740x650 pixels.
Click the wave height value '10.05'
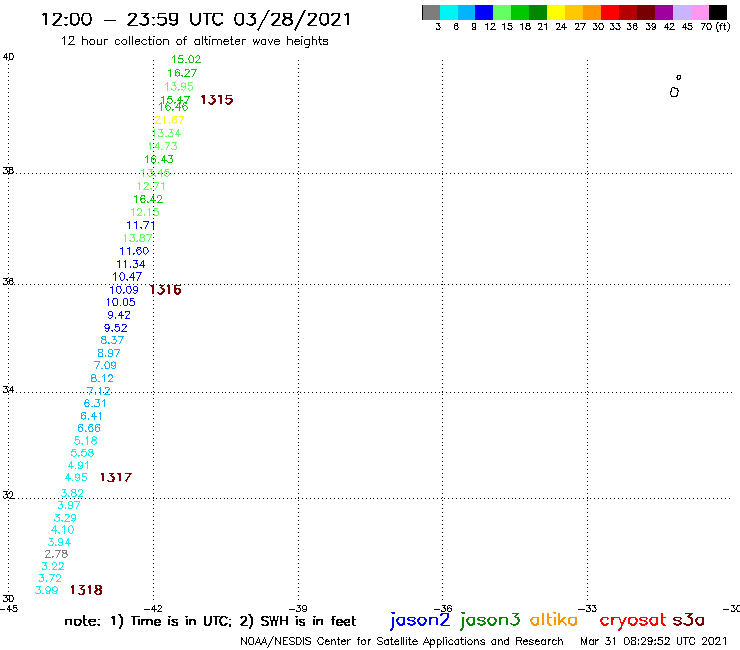pos(120,303)
